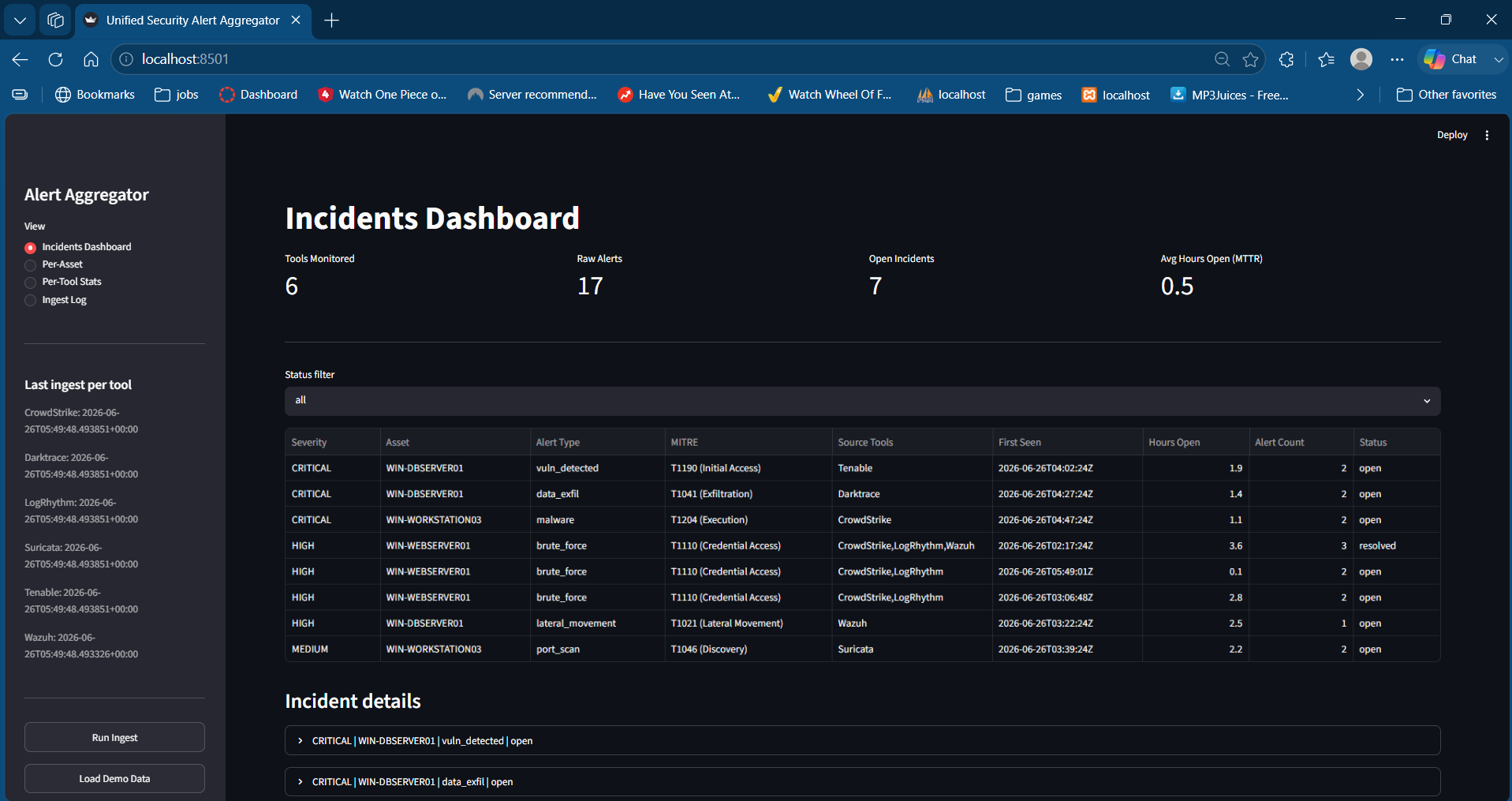Open Server recommend bookmark
The width and height of the screenshot is (1512, 801).
(532, 95)
